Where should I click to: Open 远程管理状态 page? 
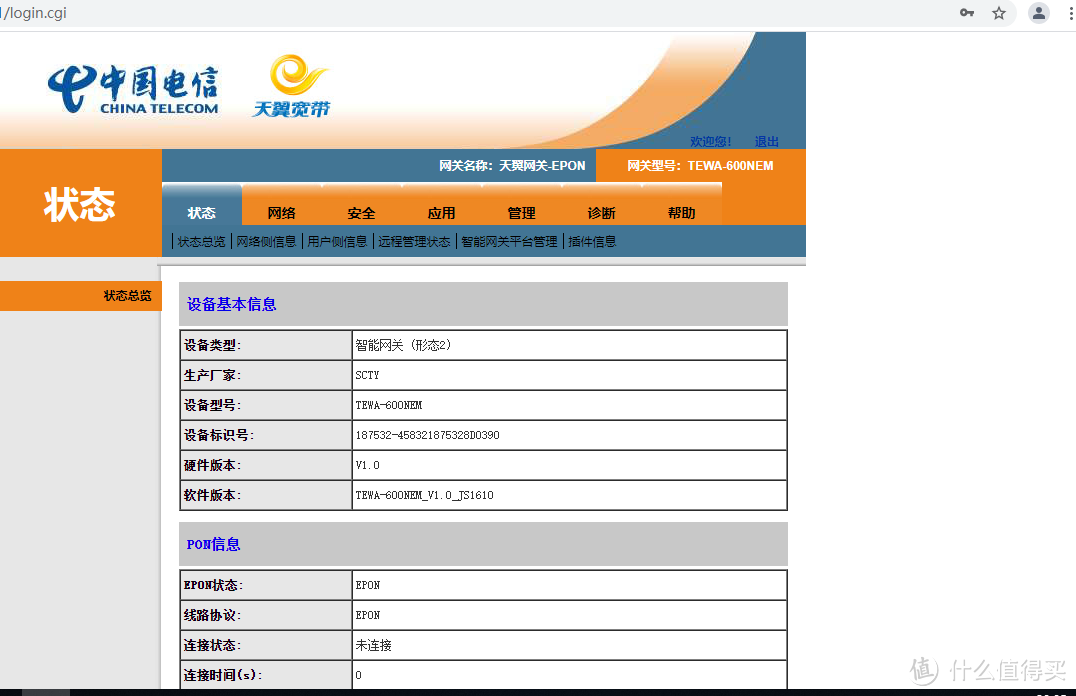click(x=414, y=240)
